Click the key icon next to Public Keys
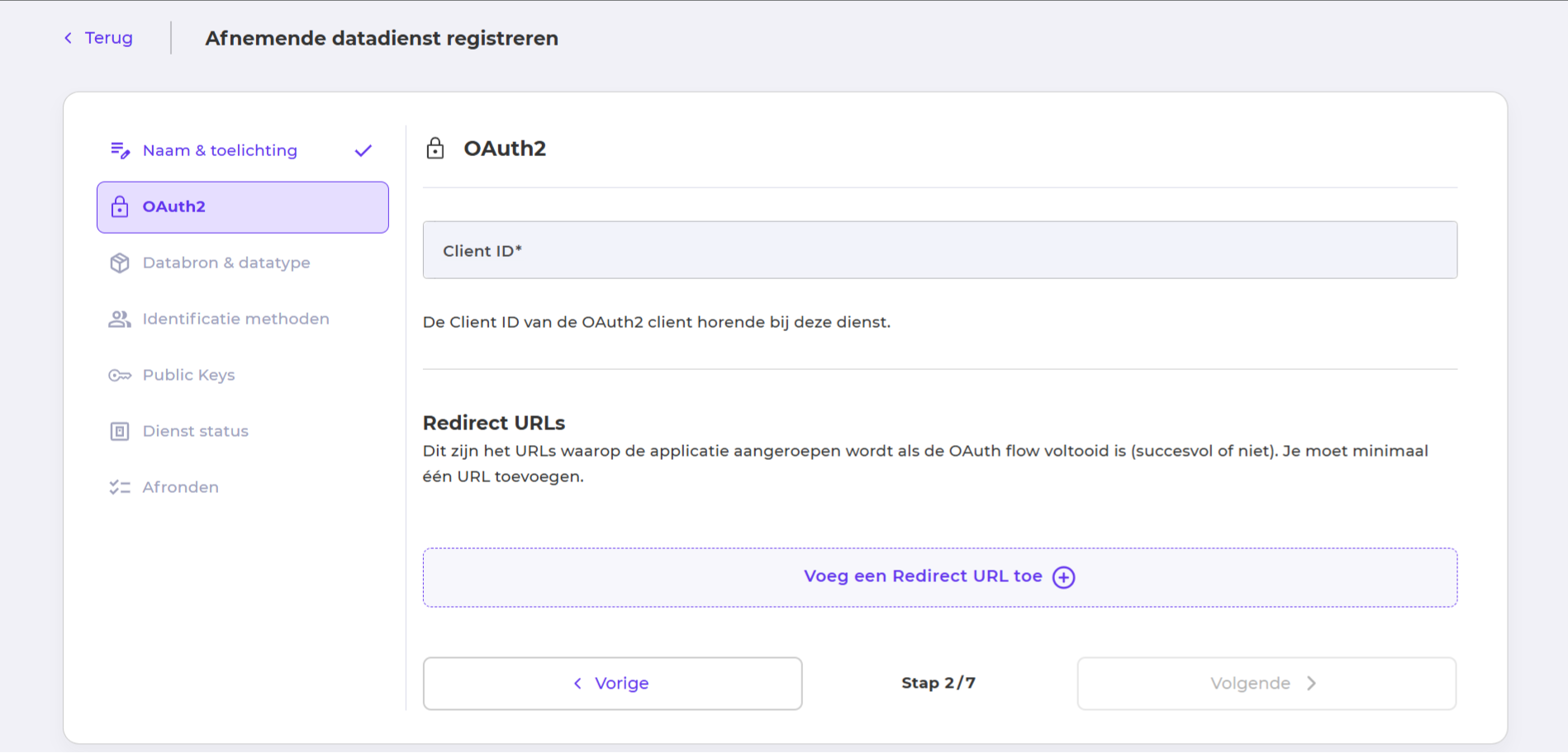This screenshot has width=1568, height=753. [x=119, y=375]
